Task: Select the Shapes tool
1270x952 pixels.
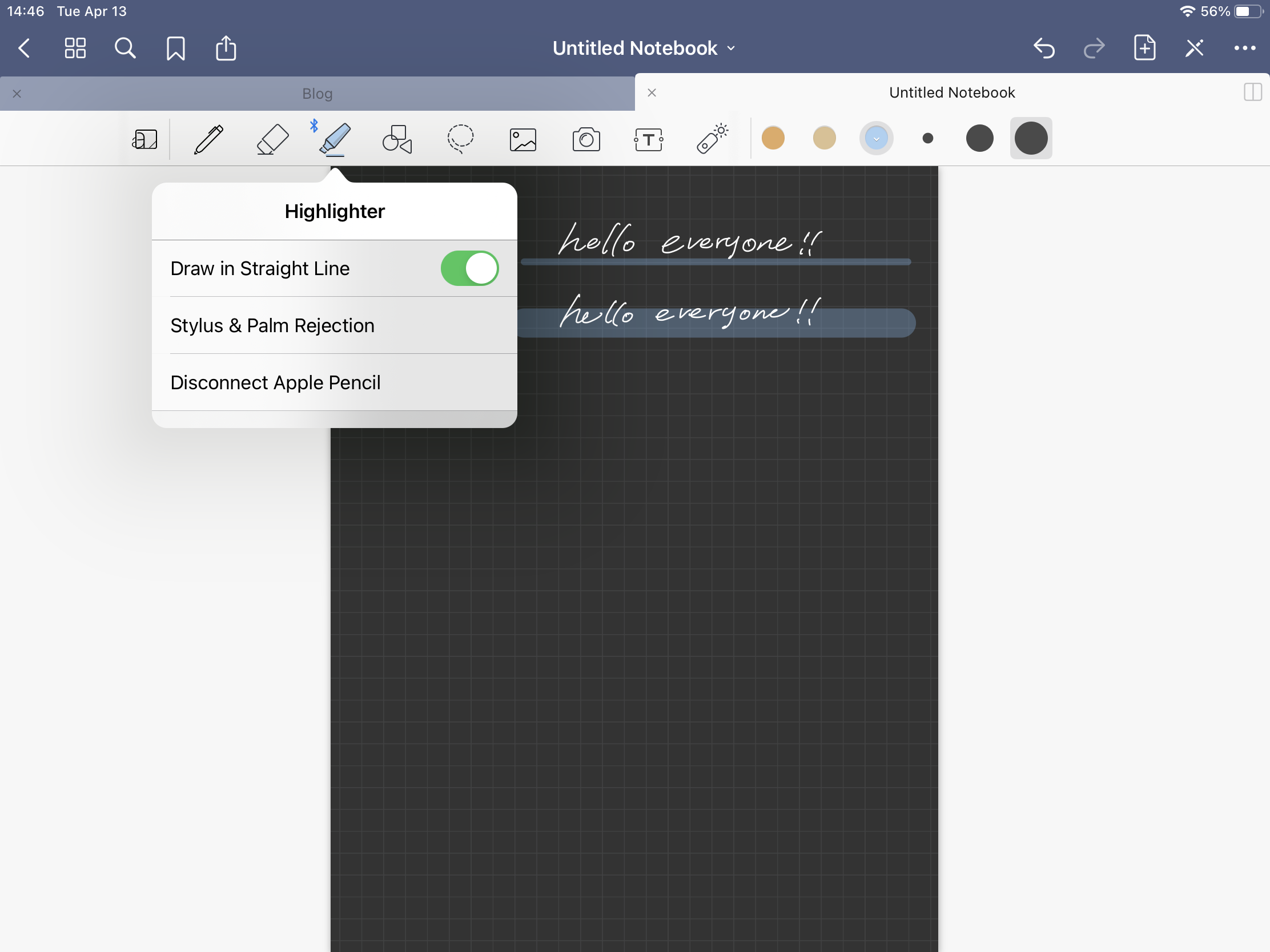Action: coord(397,139)
